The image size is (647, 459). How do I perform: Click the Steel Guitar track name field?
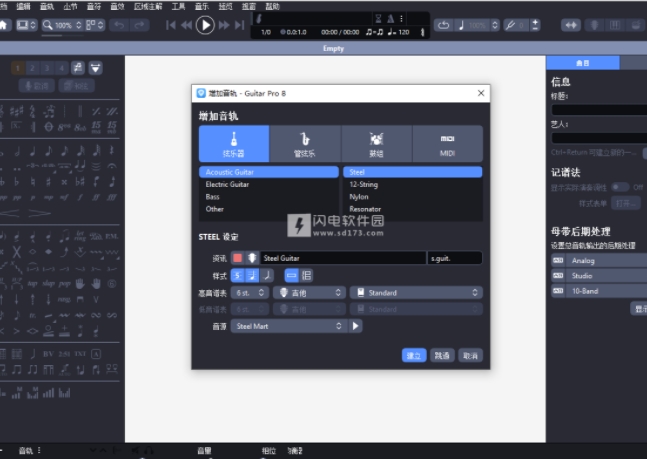tap(342, 258)
